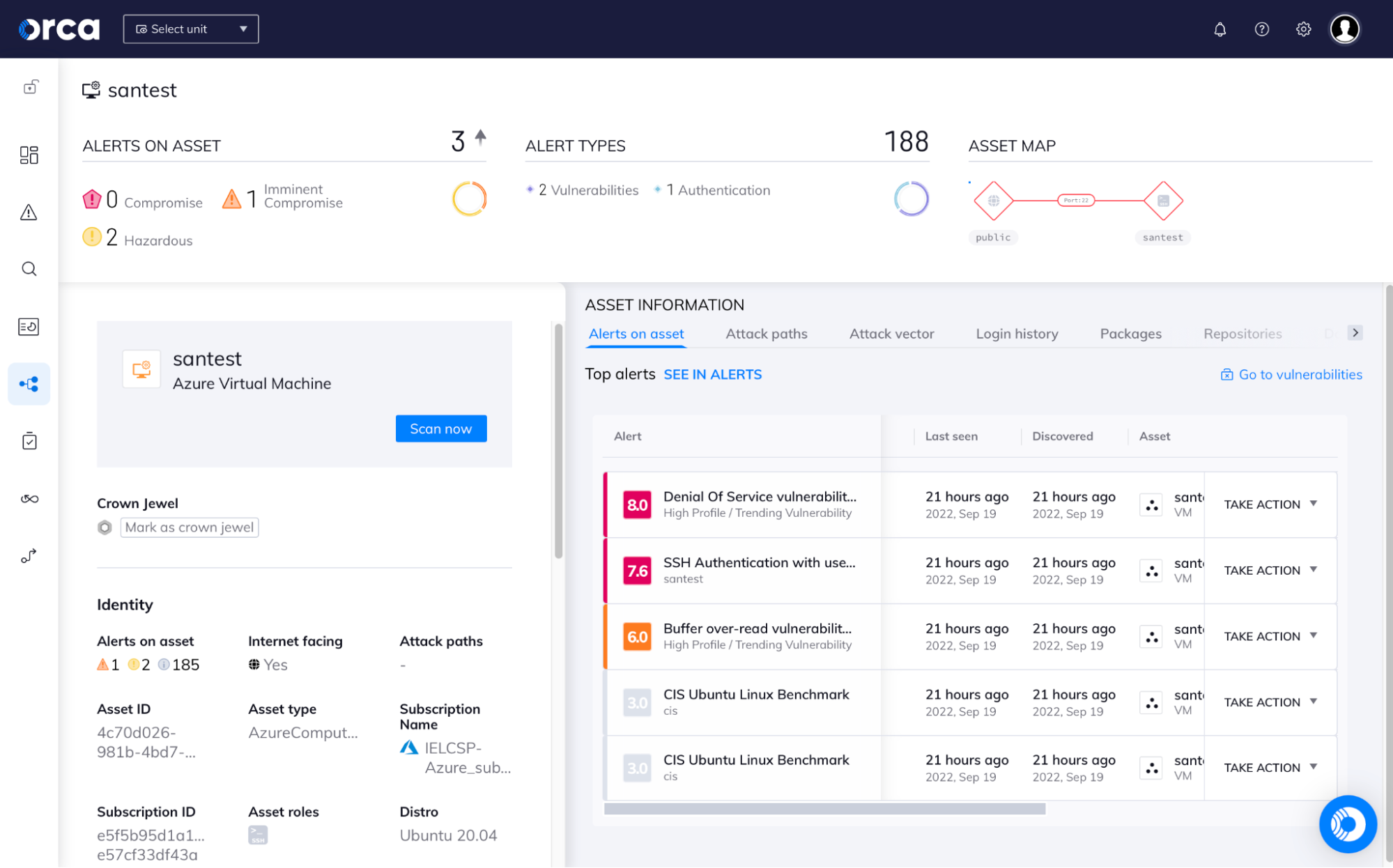Select the Search icon in the sidebar

[x=29, y=269]
